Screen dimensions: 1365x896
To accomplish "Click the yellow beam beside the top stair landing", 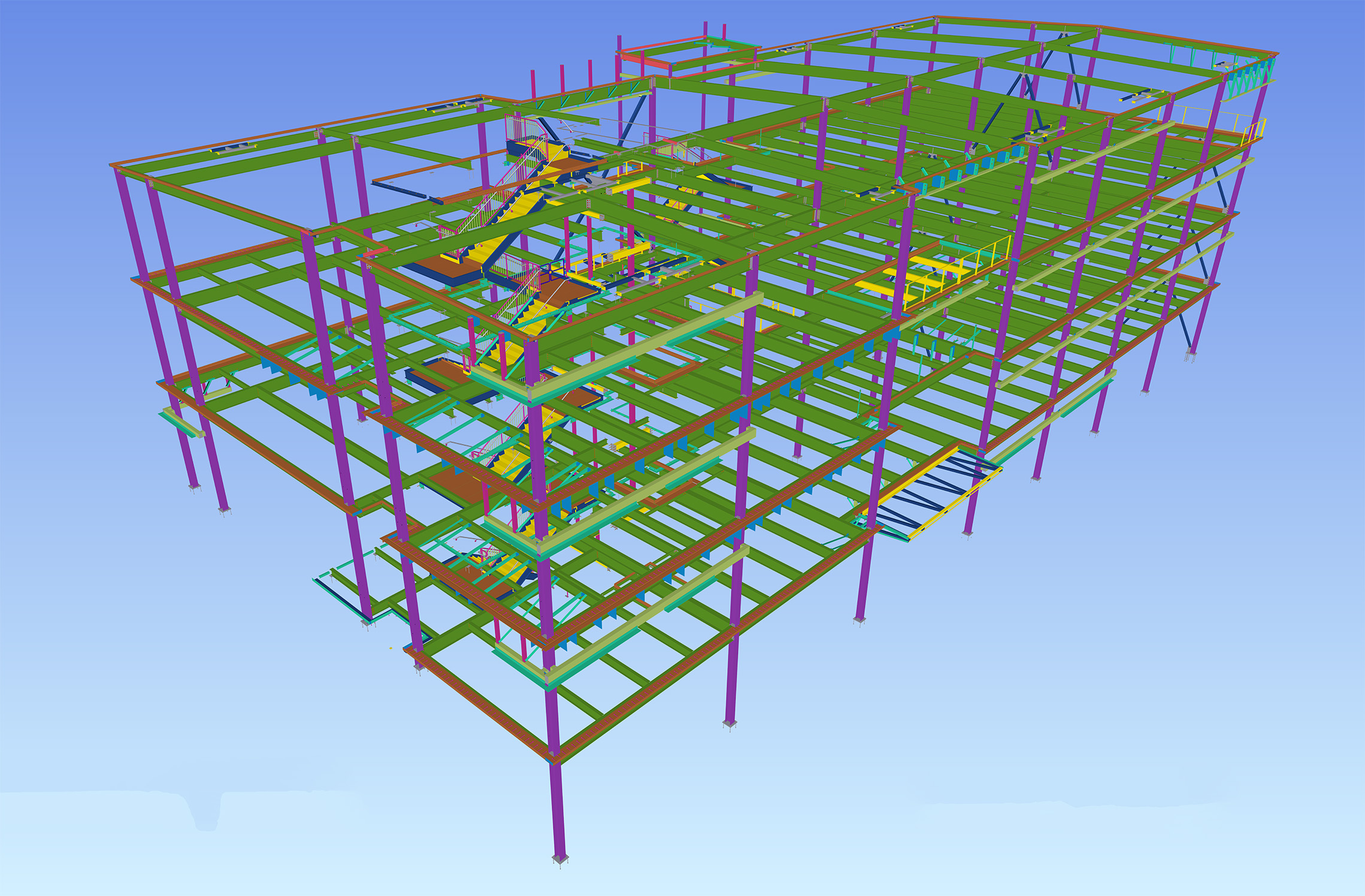I will pos(628,186).
